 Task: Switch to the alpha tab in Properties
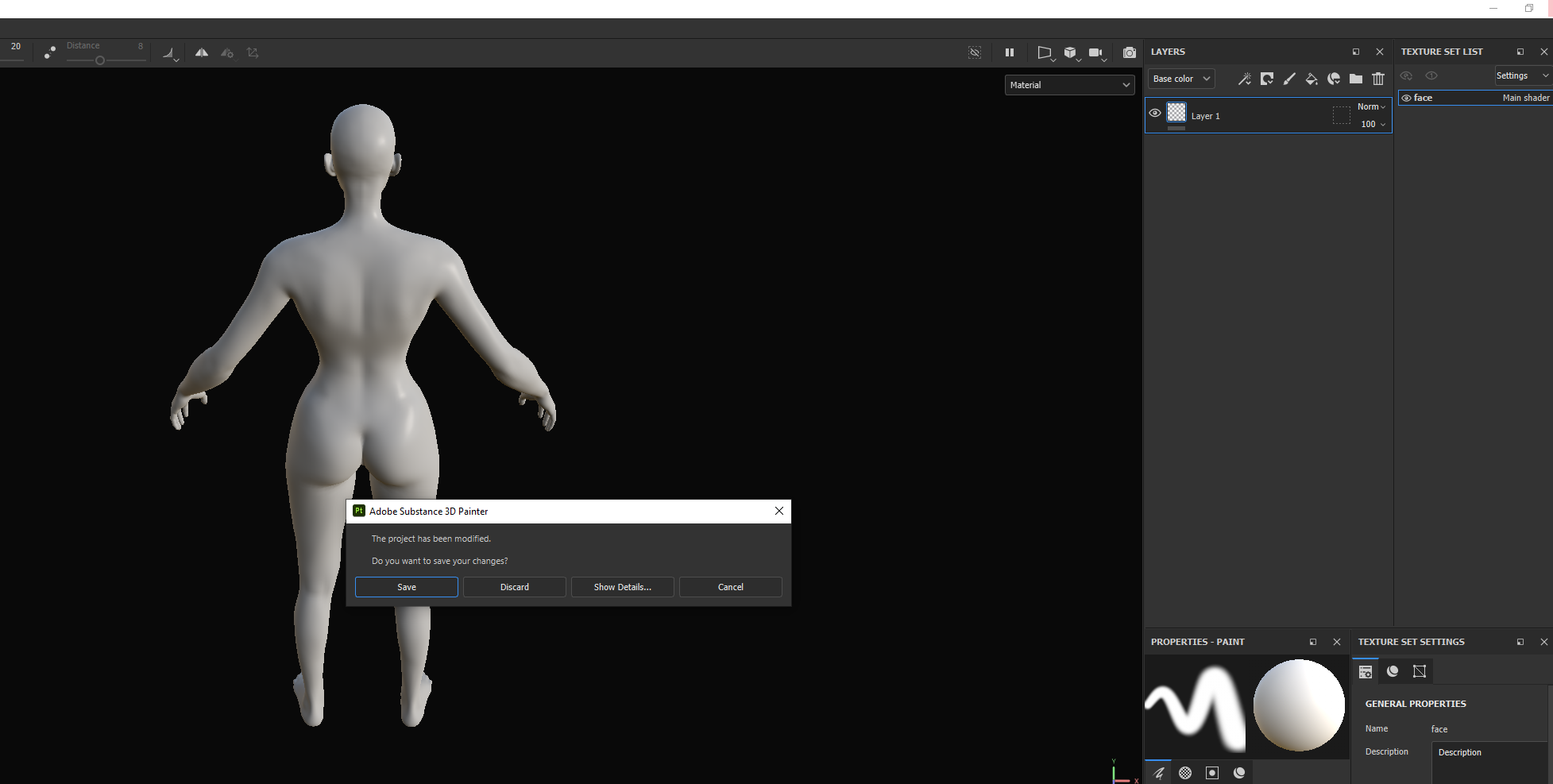point(1185,773)
